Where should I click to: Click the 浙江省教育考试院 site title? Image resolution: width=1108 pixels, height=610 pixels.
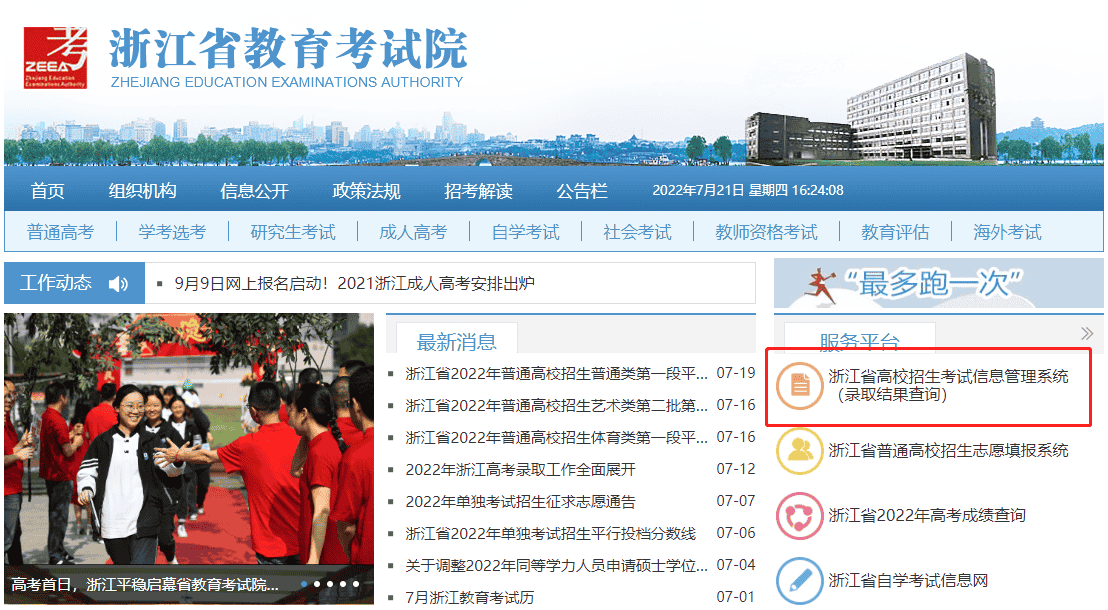point(288,48)
